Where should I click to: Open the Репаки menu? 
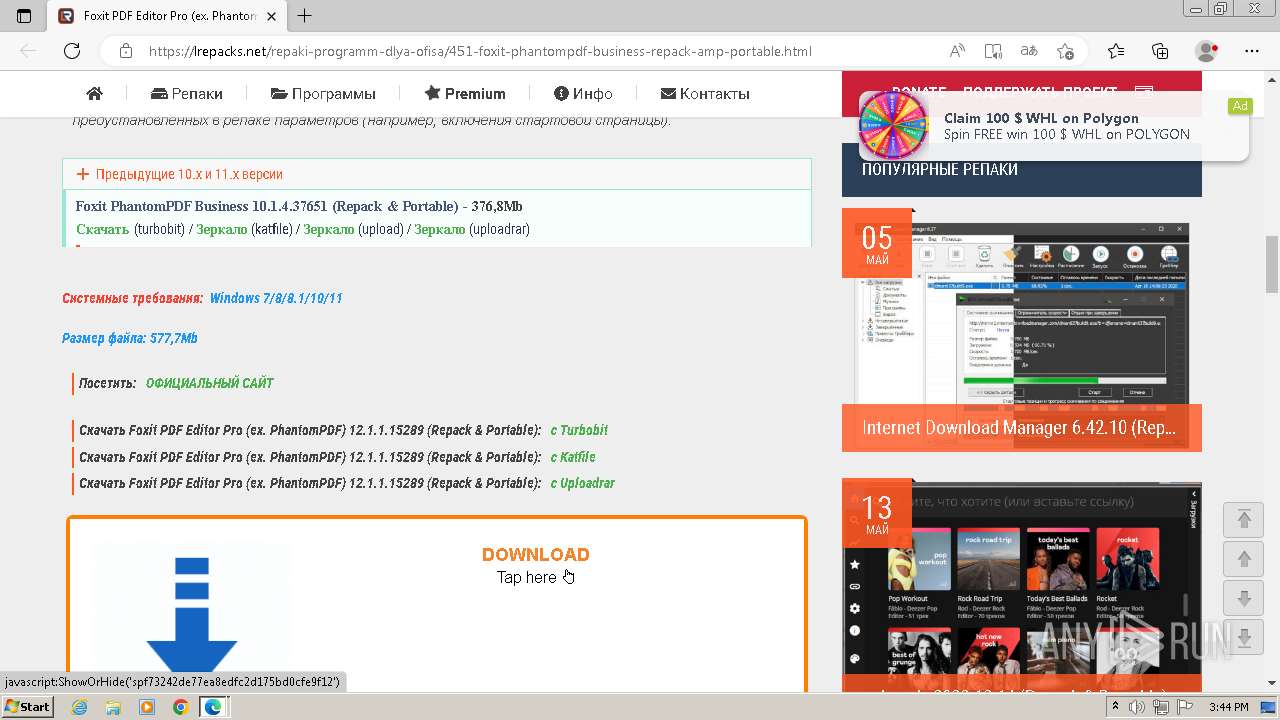[187, 93]
